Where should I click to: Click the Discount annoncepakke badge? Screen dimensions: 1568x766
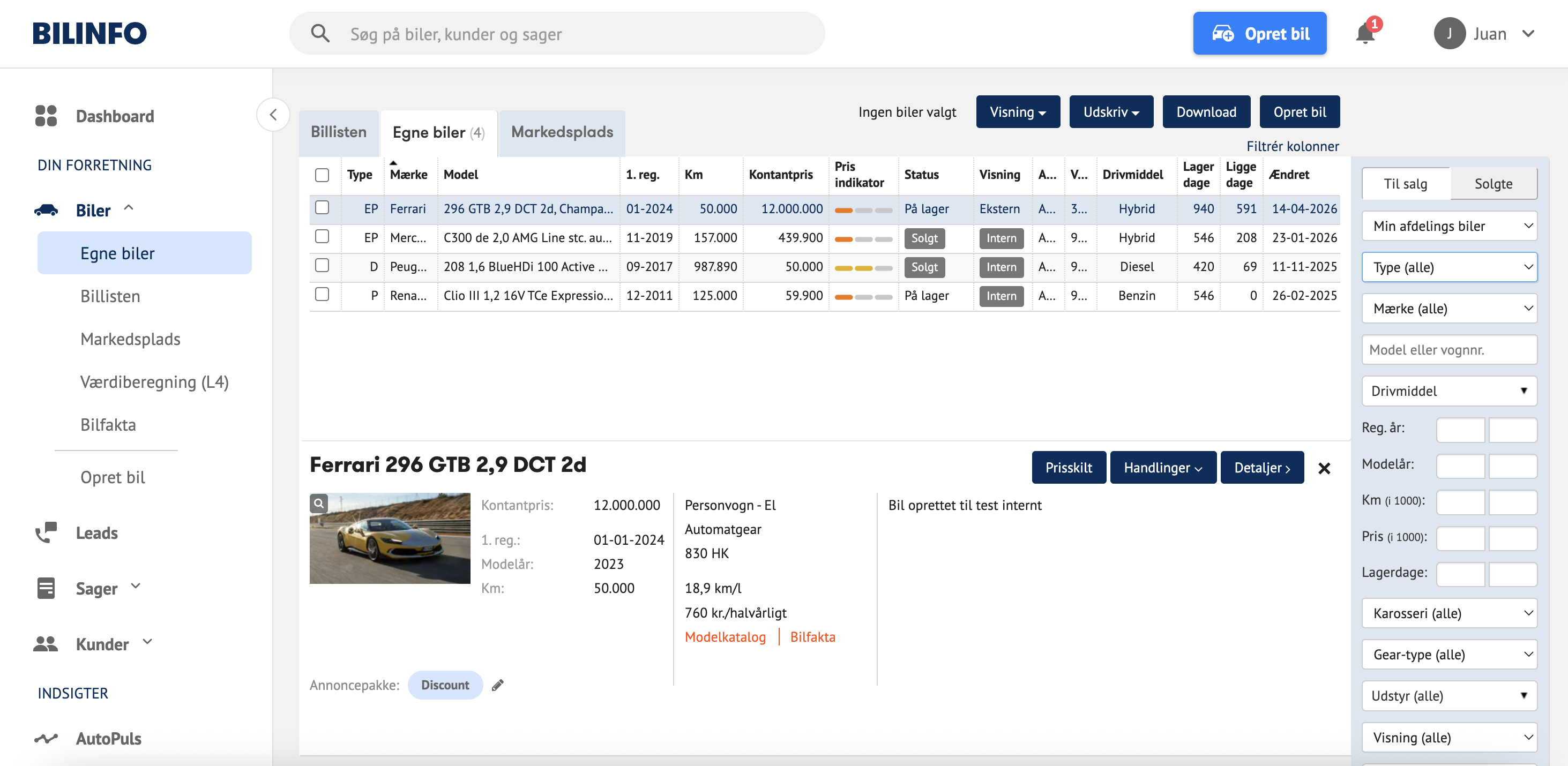[x=445, y=685]
